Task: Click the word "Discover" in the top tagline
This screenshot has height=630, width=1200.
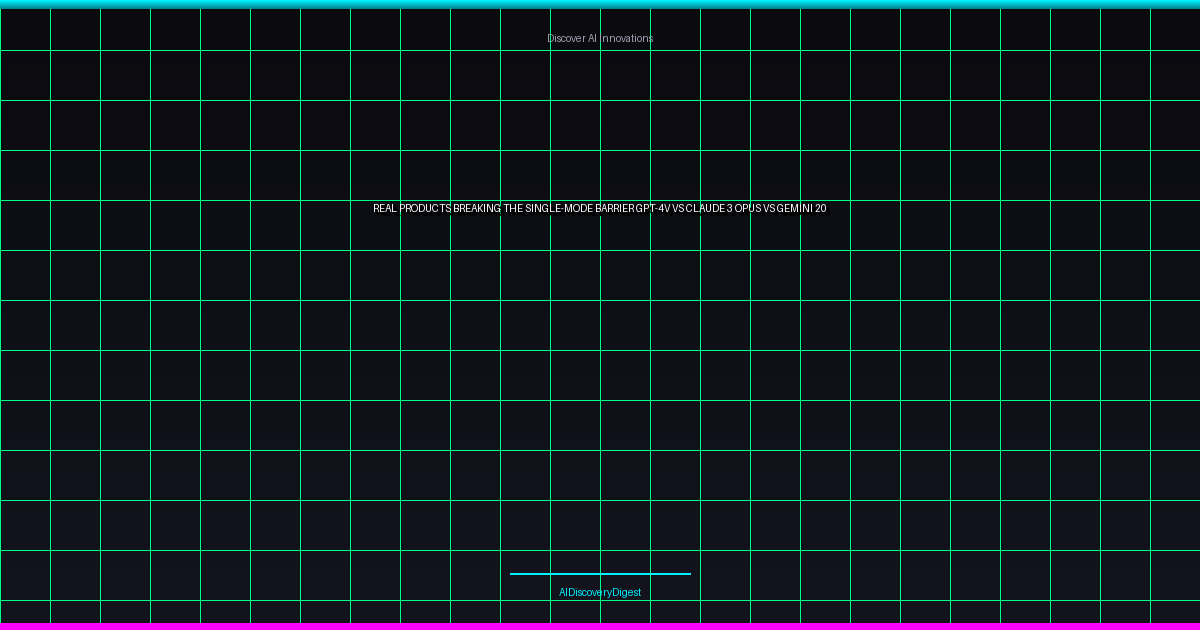Action: [x=565, y=38]
